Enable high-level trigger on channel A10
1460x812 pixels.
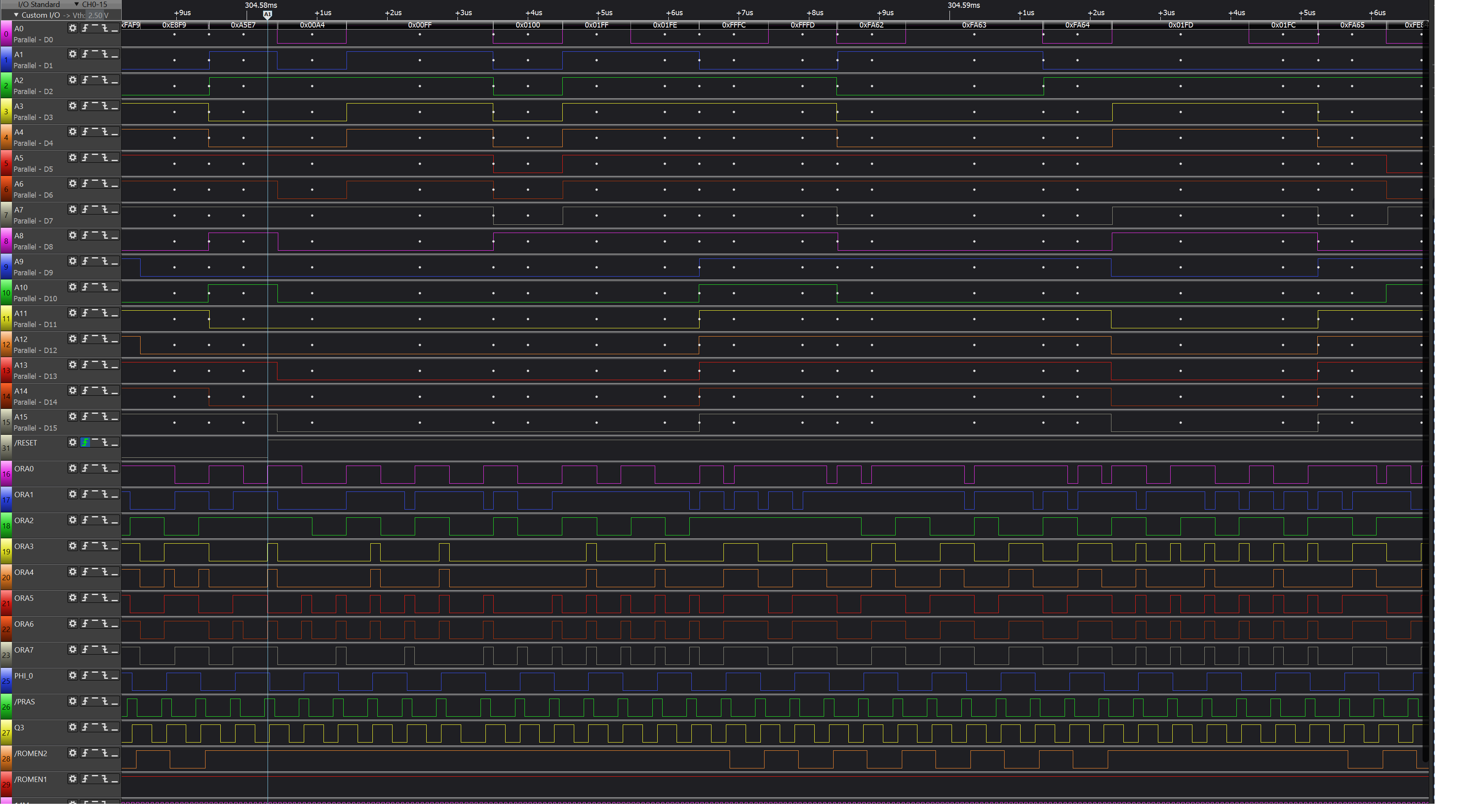pos(95,287)
